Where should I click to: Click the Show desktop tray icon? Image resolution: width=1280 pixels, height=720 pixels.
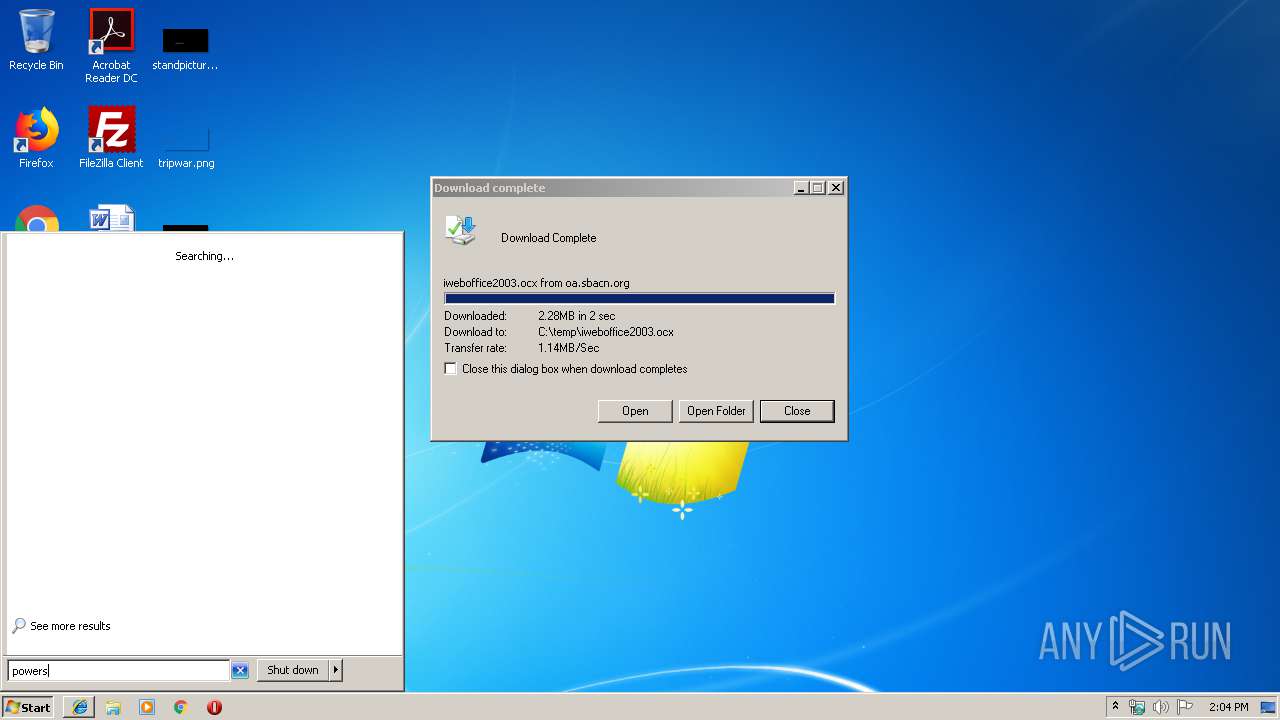pyautogui.click(x=1269, y=707)
